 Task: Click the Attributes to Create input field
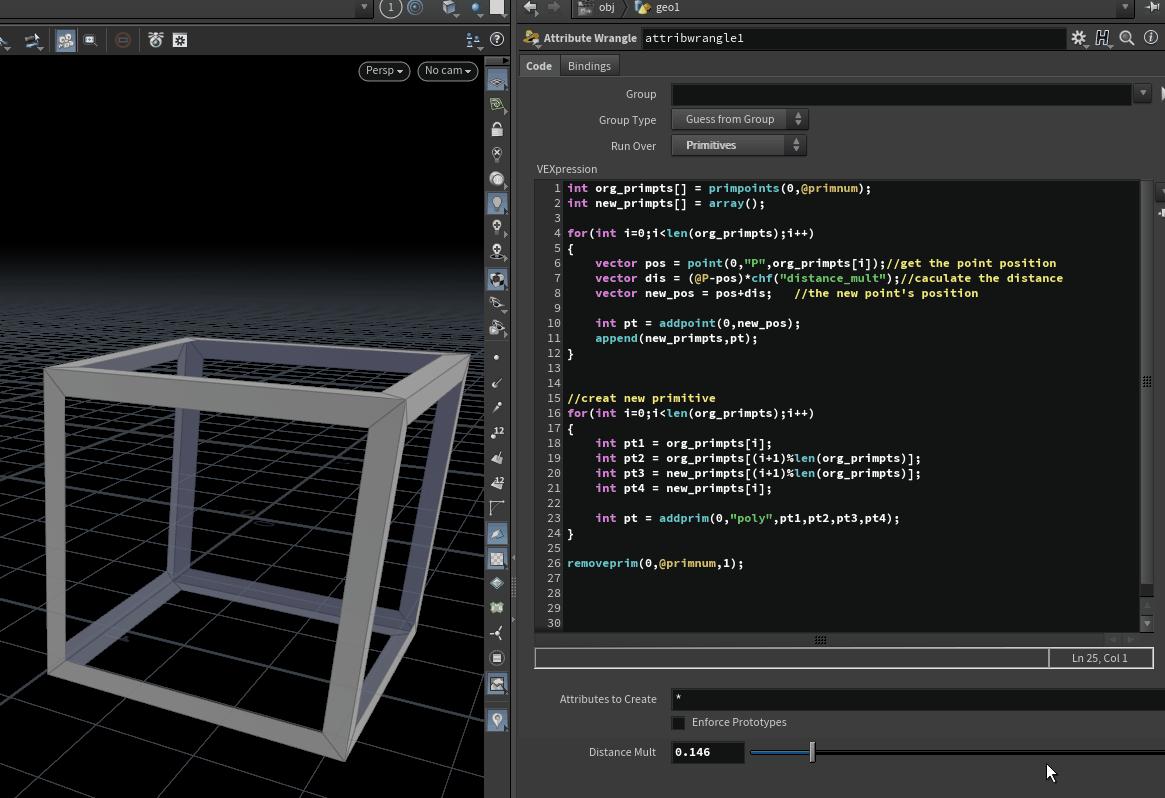915,699
